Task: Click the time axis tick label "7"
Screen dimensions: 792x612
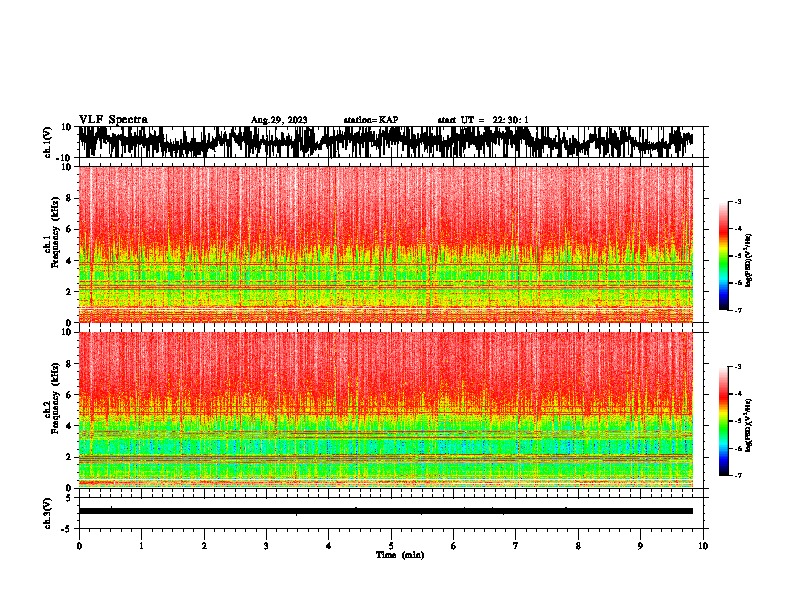Action: point(516,546)
